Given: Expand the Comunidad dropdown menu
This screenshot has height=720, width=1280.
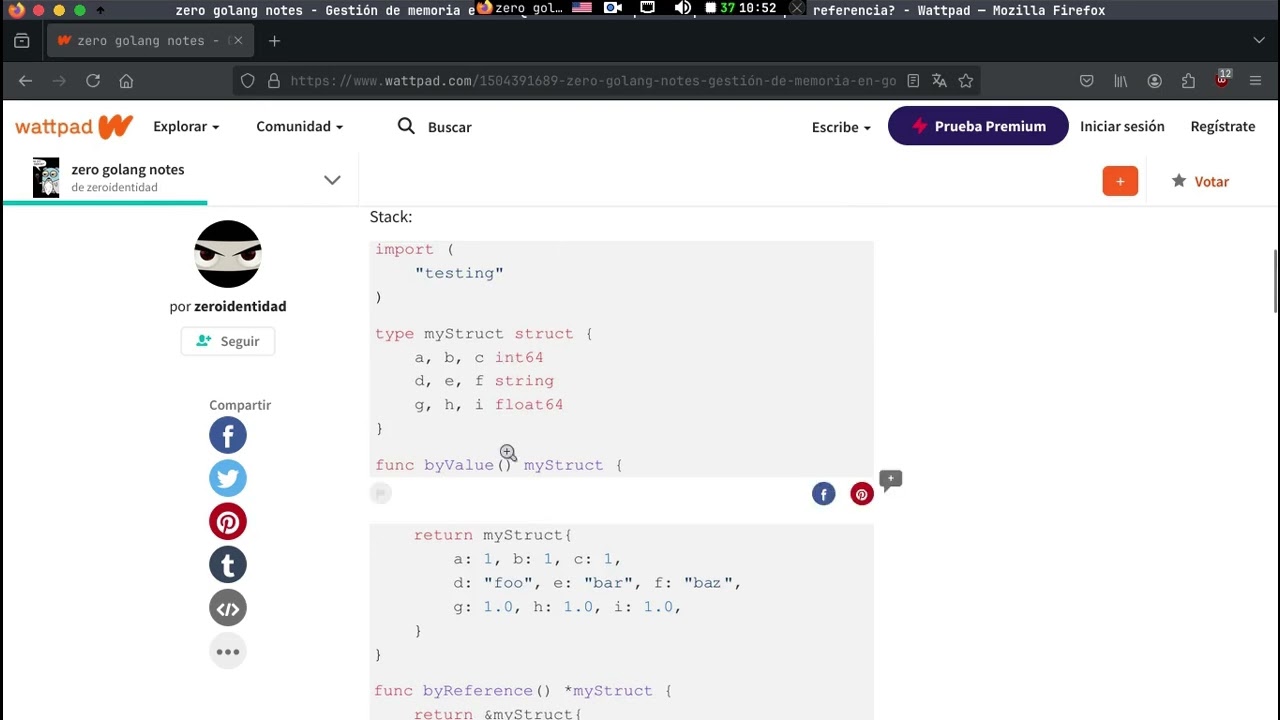Looking at the screenshot, I should click(x=300, y=127).
